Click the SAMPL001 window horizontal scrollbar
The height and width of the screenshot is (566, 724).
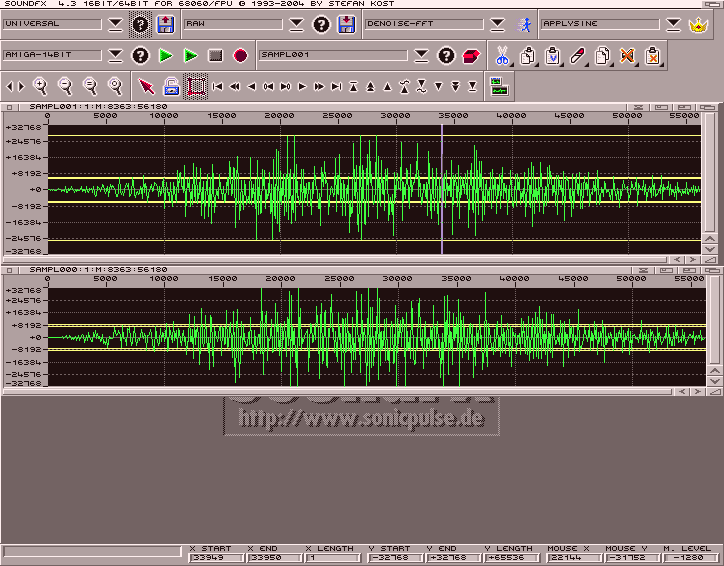(x=335, y=260)
